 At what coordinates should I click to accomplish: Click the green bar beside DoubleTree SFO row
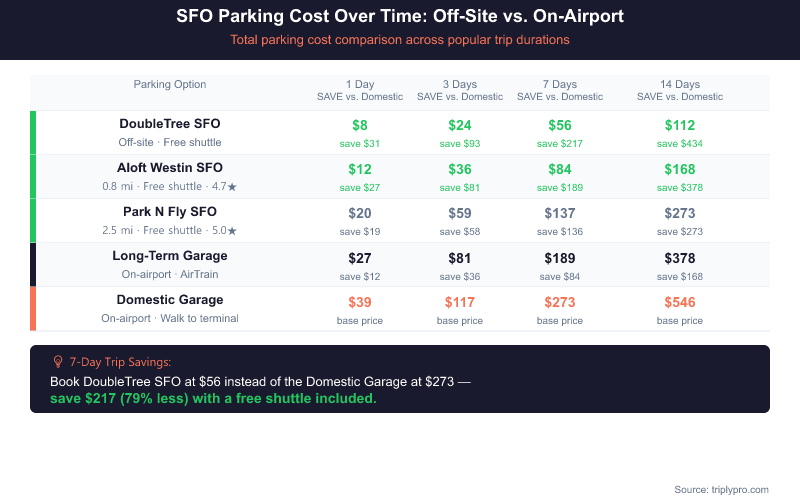pos(33,132)
